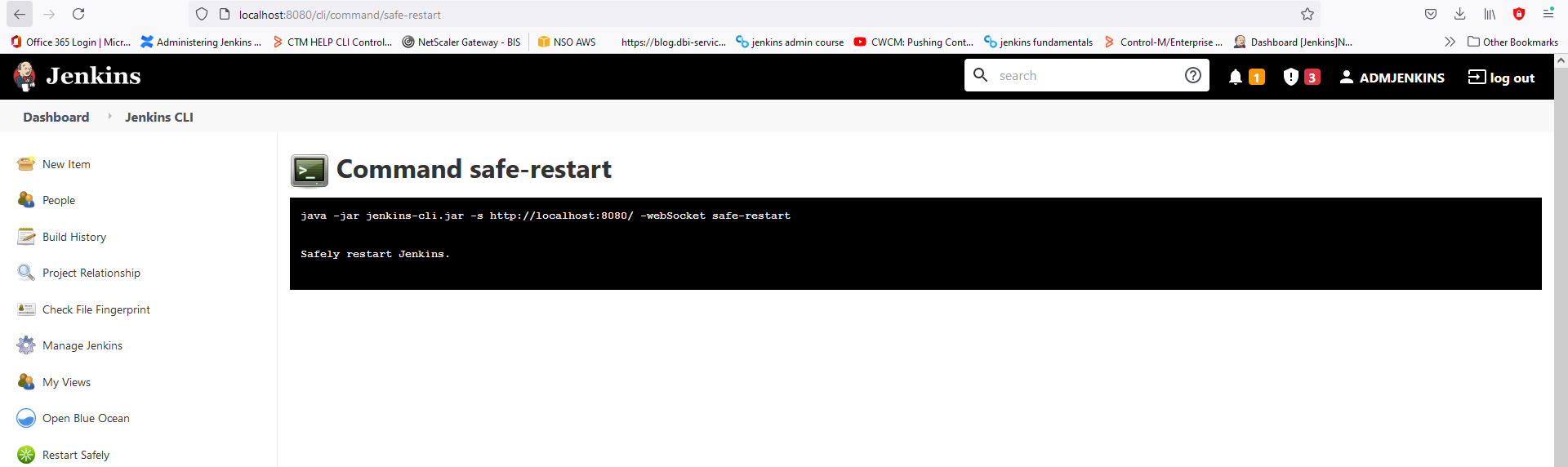This screenshot has width=1568, height=467.
Task: Open the CWCM: Pushing Cont... bookmark
Action: (914, 42)
